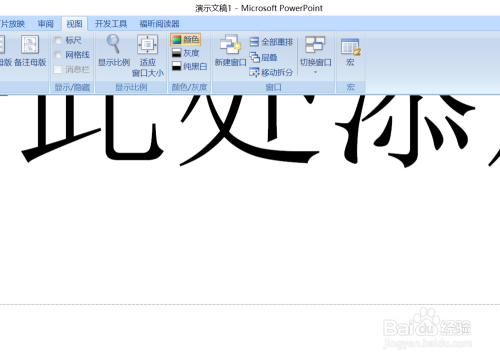
Task: Open the Slide Show (幻灯片放映) tab
Action: (12, 24)
